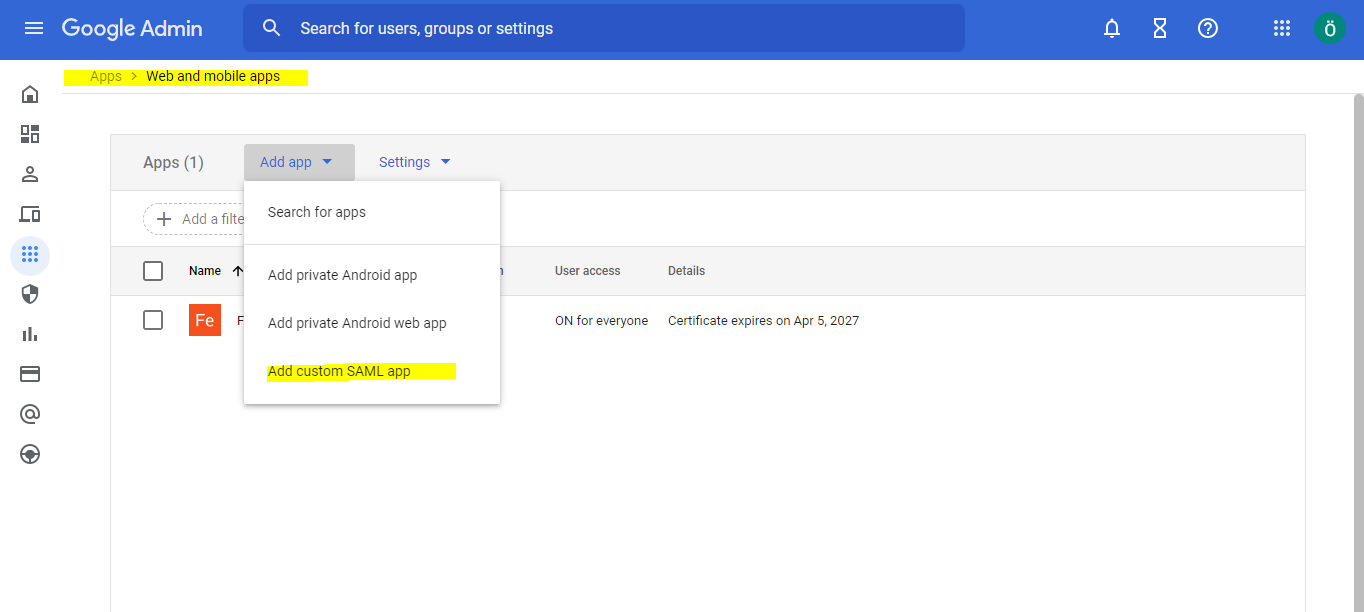Click the Google Admin logo

(132, 28)
